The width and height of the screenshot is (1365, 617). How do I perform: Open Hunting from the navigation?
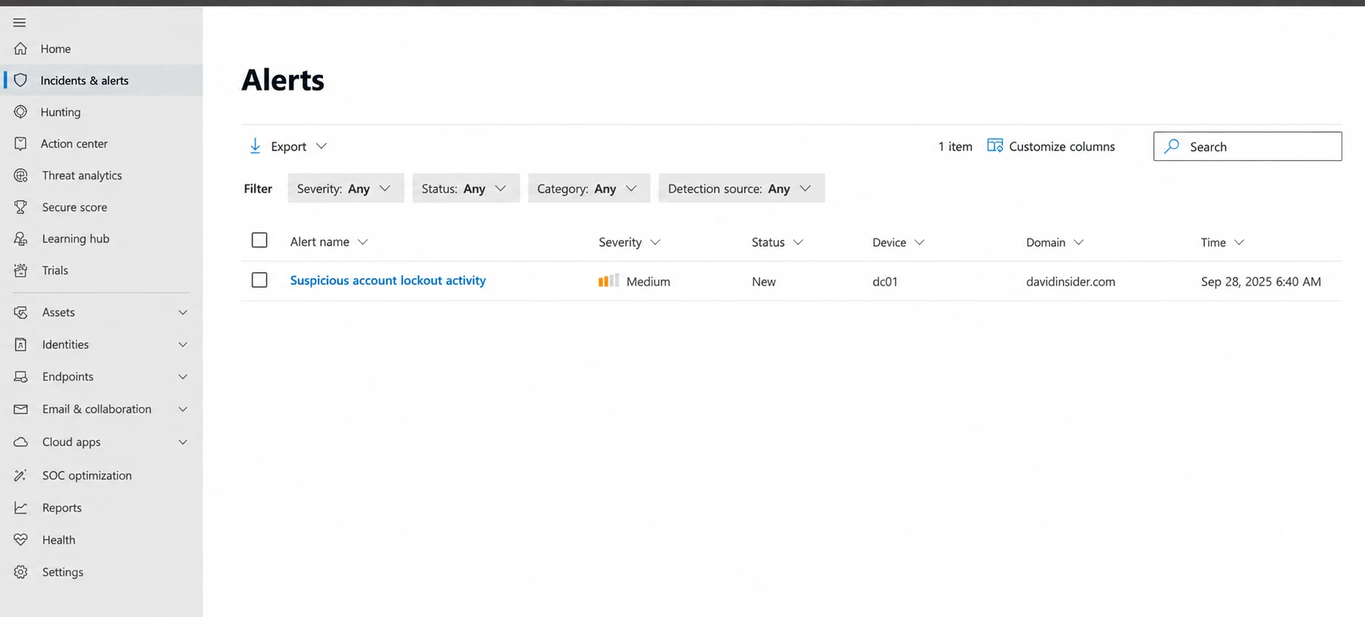point(101,112)
